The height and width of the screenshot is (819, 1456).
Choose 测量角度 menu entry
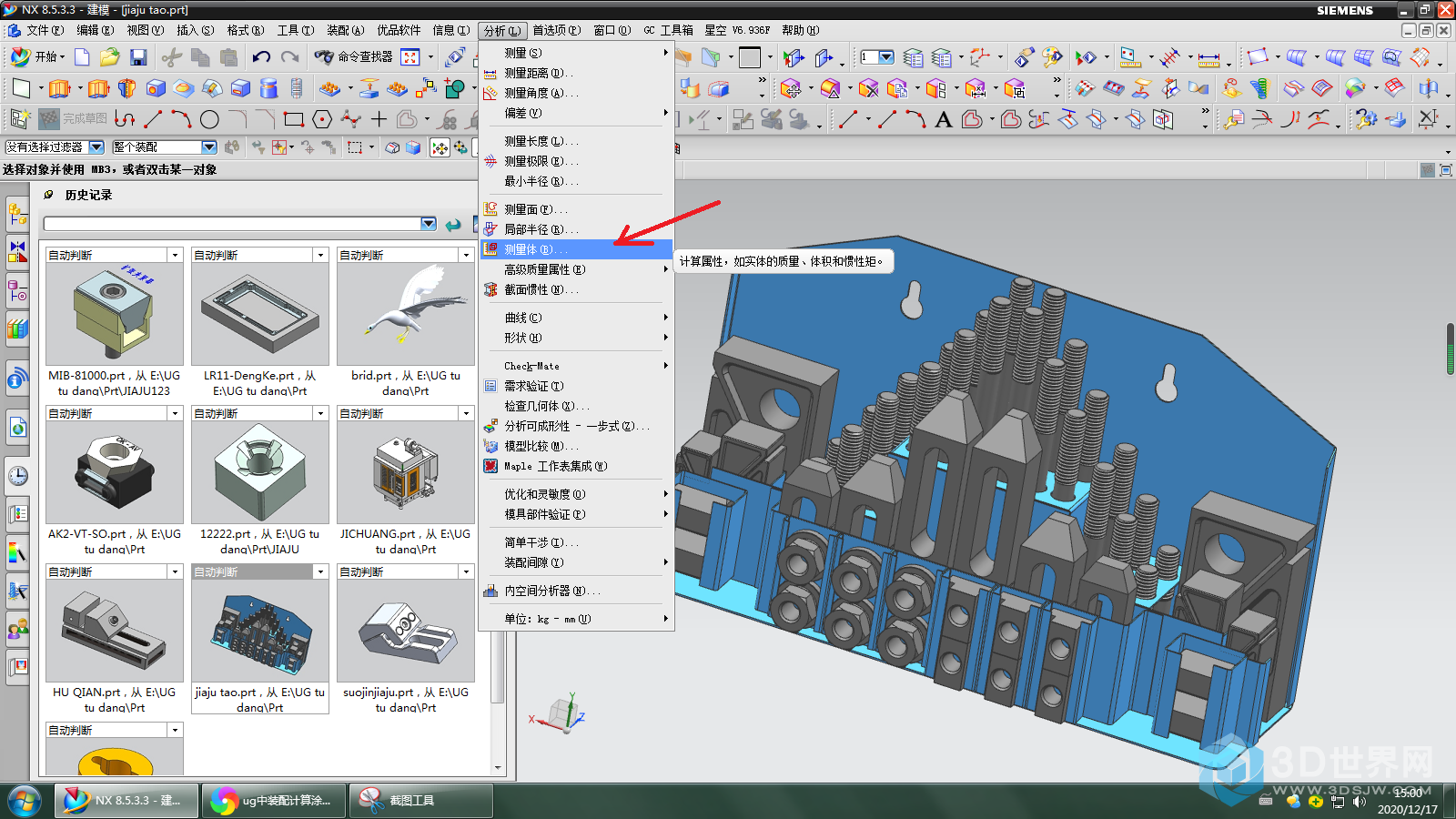[x=576, y=93]
